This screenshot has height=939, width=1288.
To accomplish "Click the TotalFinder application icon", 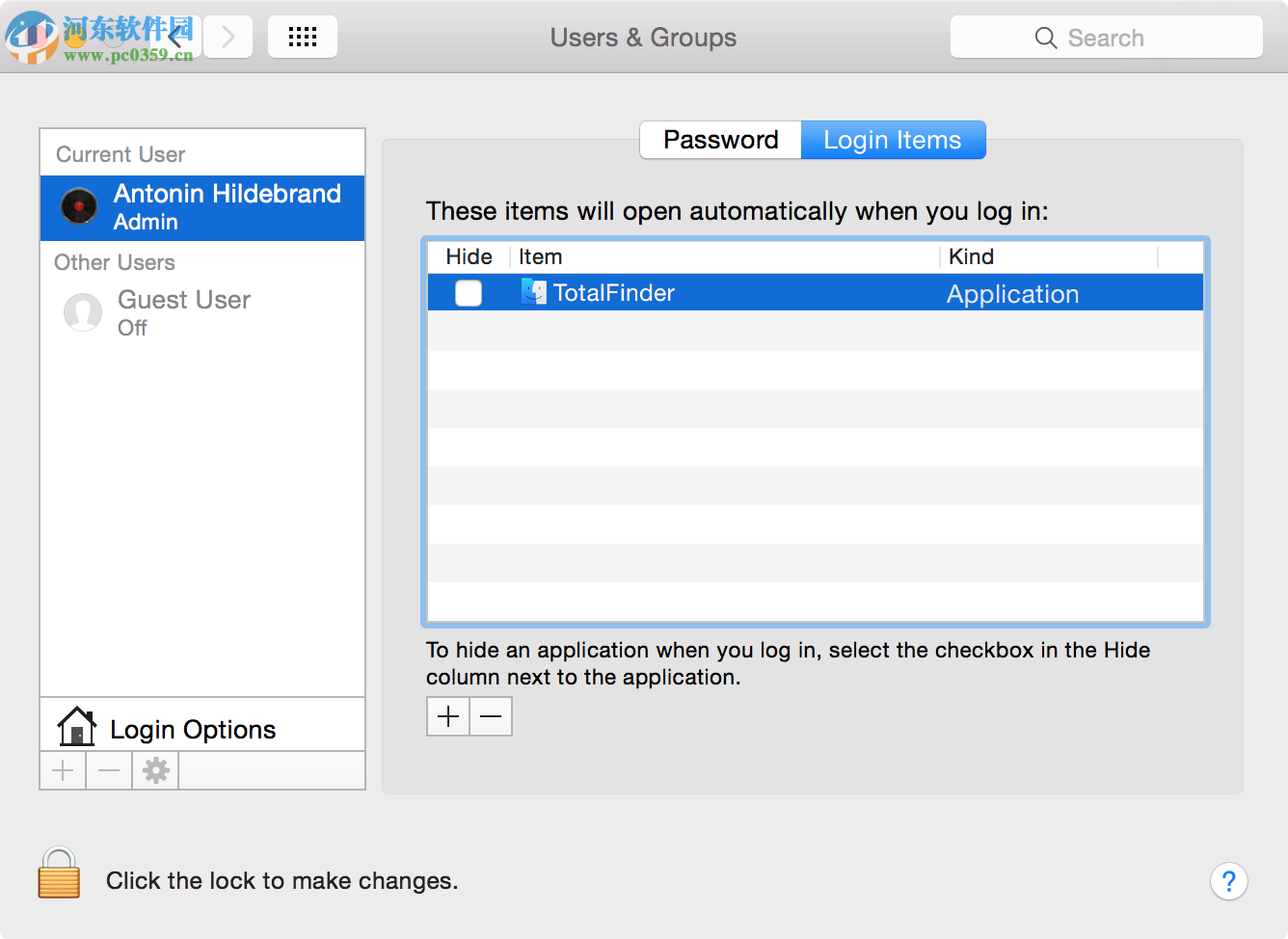I will click(x=534, y=292).
